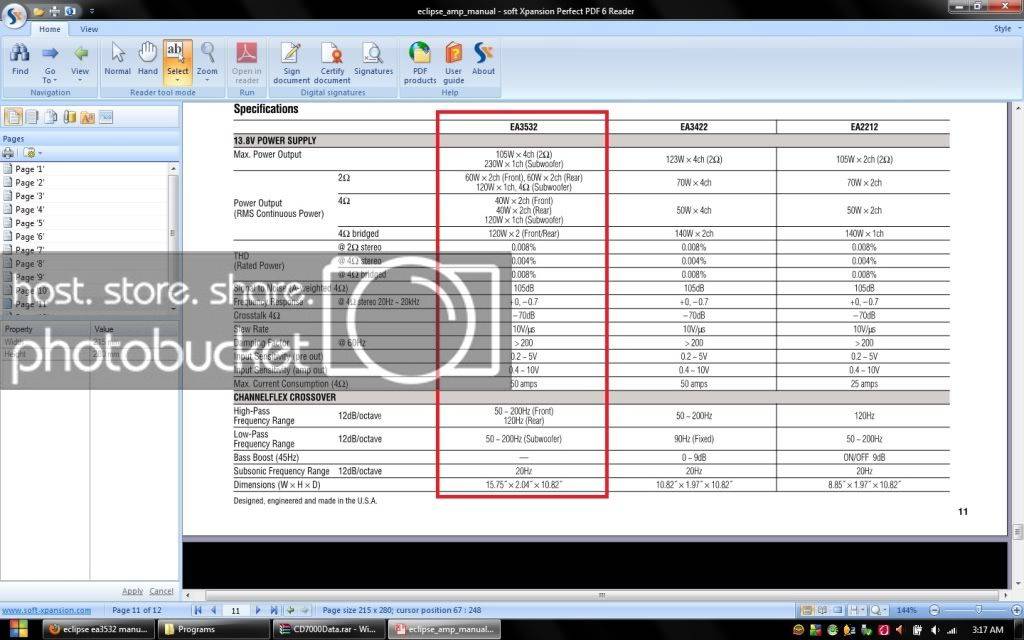The image size is (1024, 640).
Task: Click the zoom in plus button
Action: click(x=1016, y=610)
